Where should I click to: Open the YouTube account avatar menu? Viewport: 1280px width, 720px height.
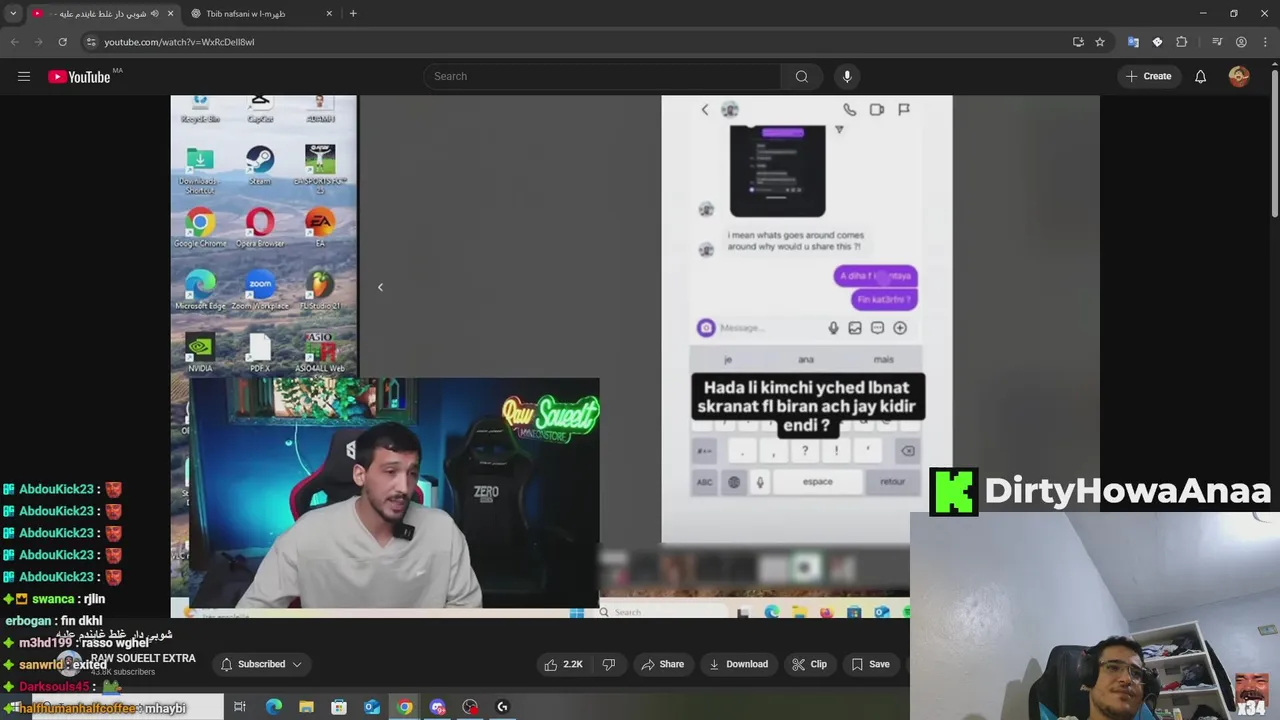[1239, 76]
